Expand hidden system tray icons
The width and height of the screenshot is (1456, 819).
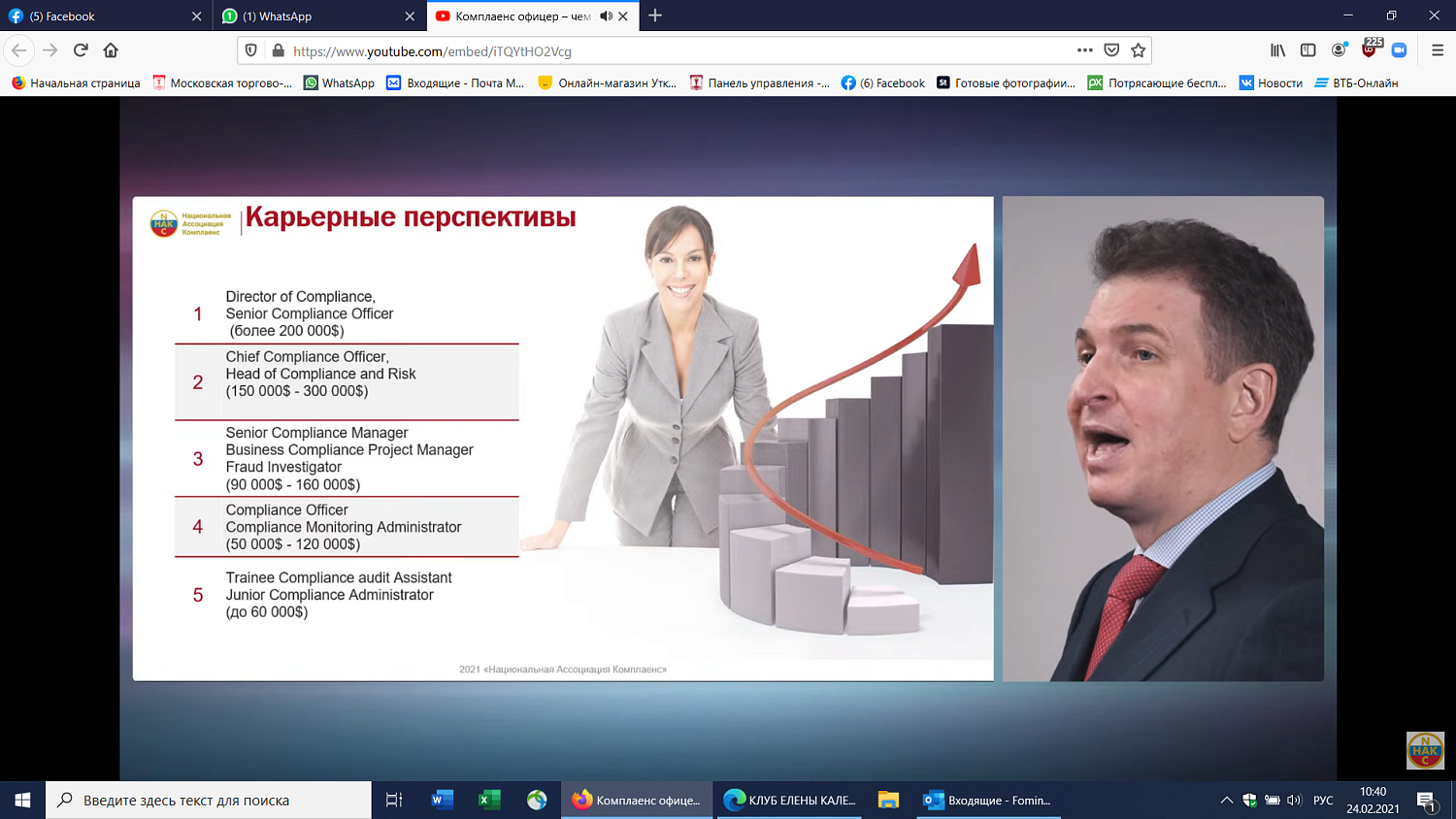1226,800
